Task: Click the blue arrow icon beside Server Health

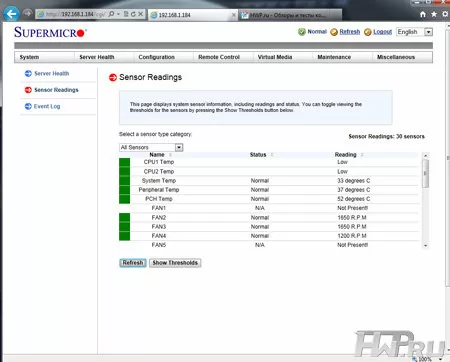Action: pos(28,73)
